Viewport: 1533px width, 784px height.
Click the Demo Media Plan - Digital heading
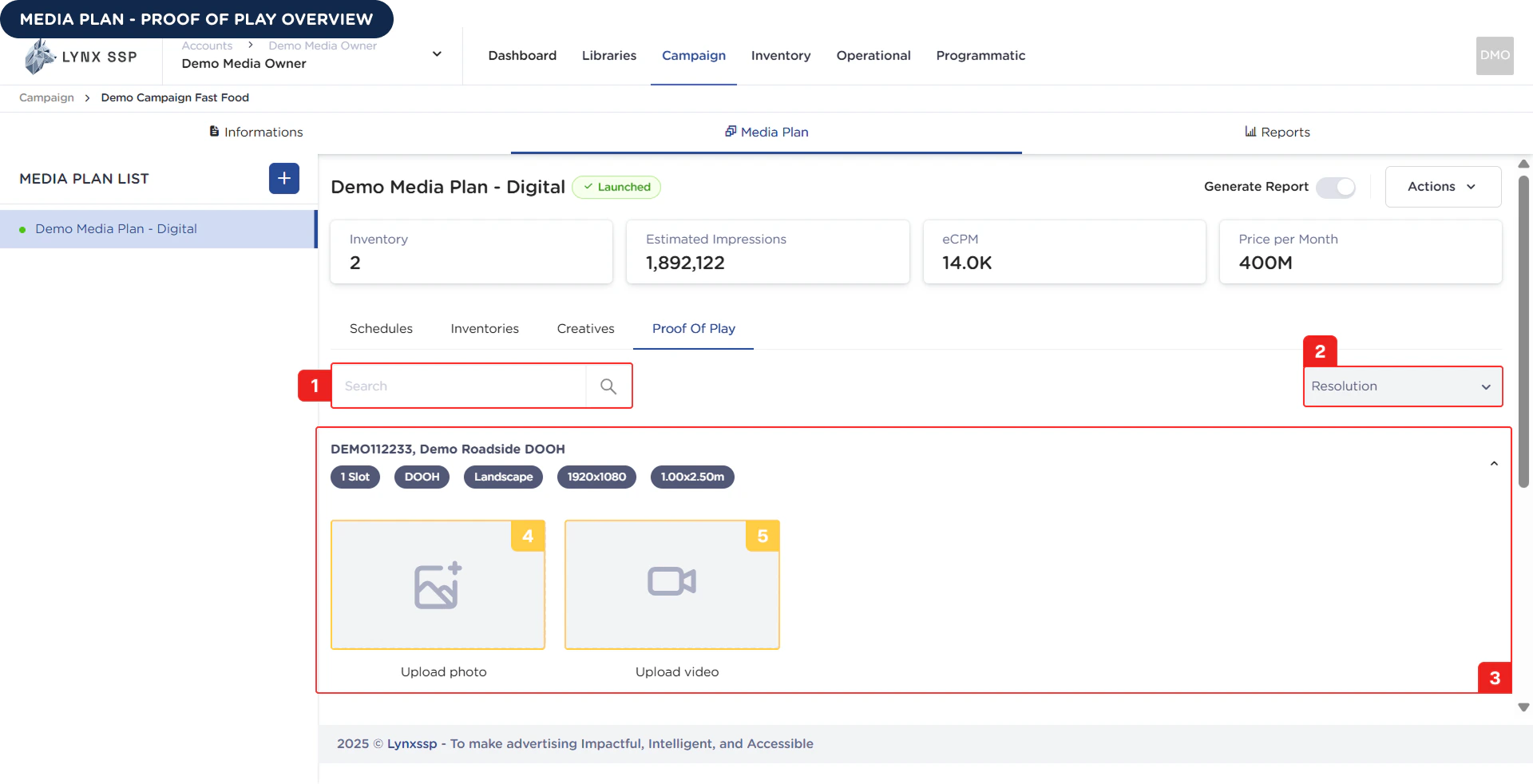448,187
